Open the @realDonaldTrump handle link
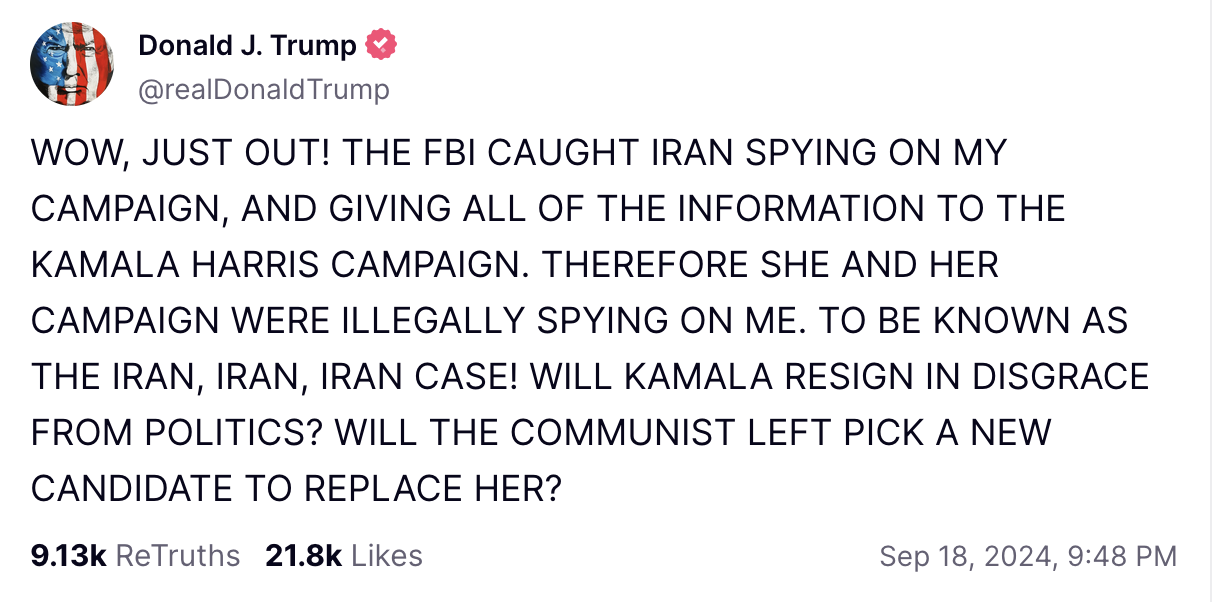The image size is (1212, 602). click(x=264, y=90)
